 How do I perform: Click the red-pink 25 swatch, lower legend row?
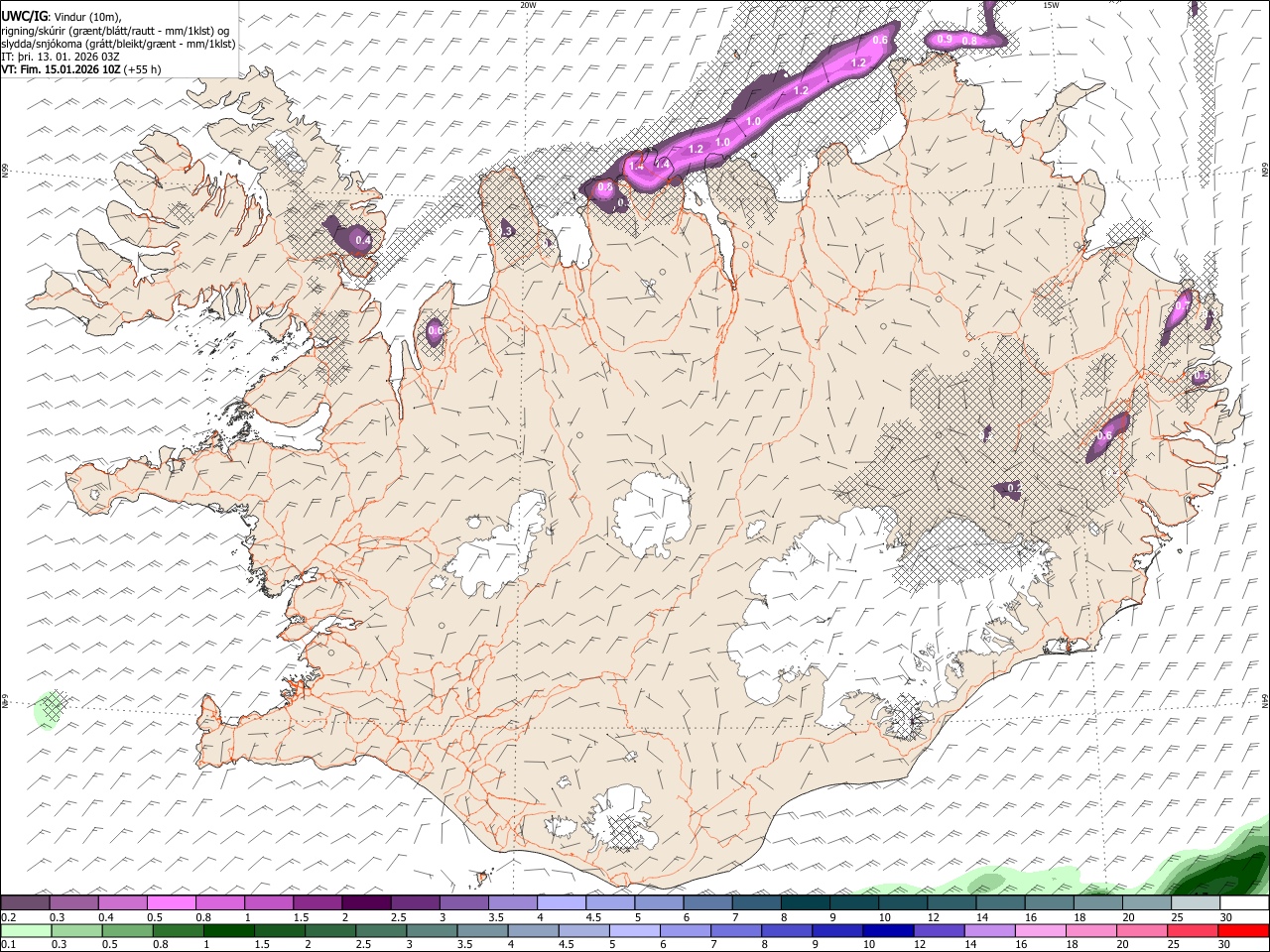[x=1193, y=930]
